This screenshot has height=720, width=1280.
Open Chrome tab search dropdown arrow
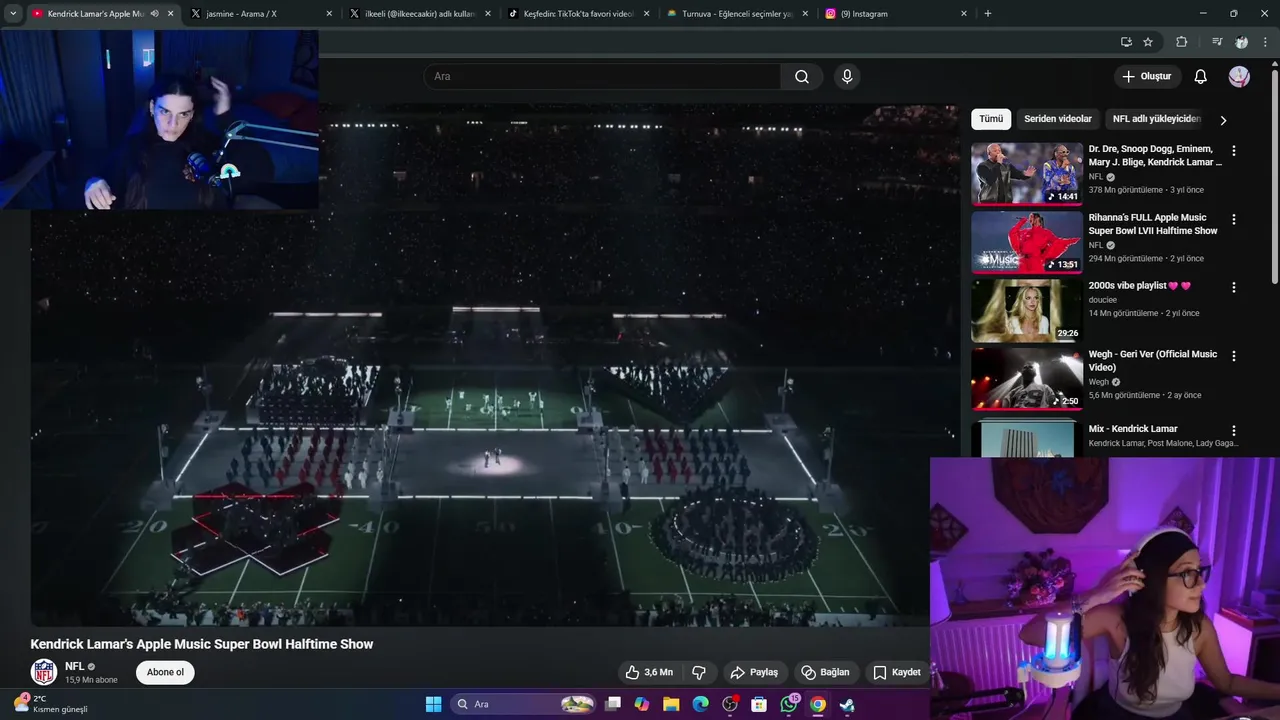click(x=13, y=14)
